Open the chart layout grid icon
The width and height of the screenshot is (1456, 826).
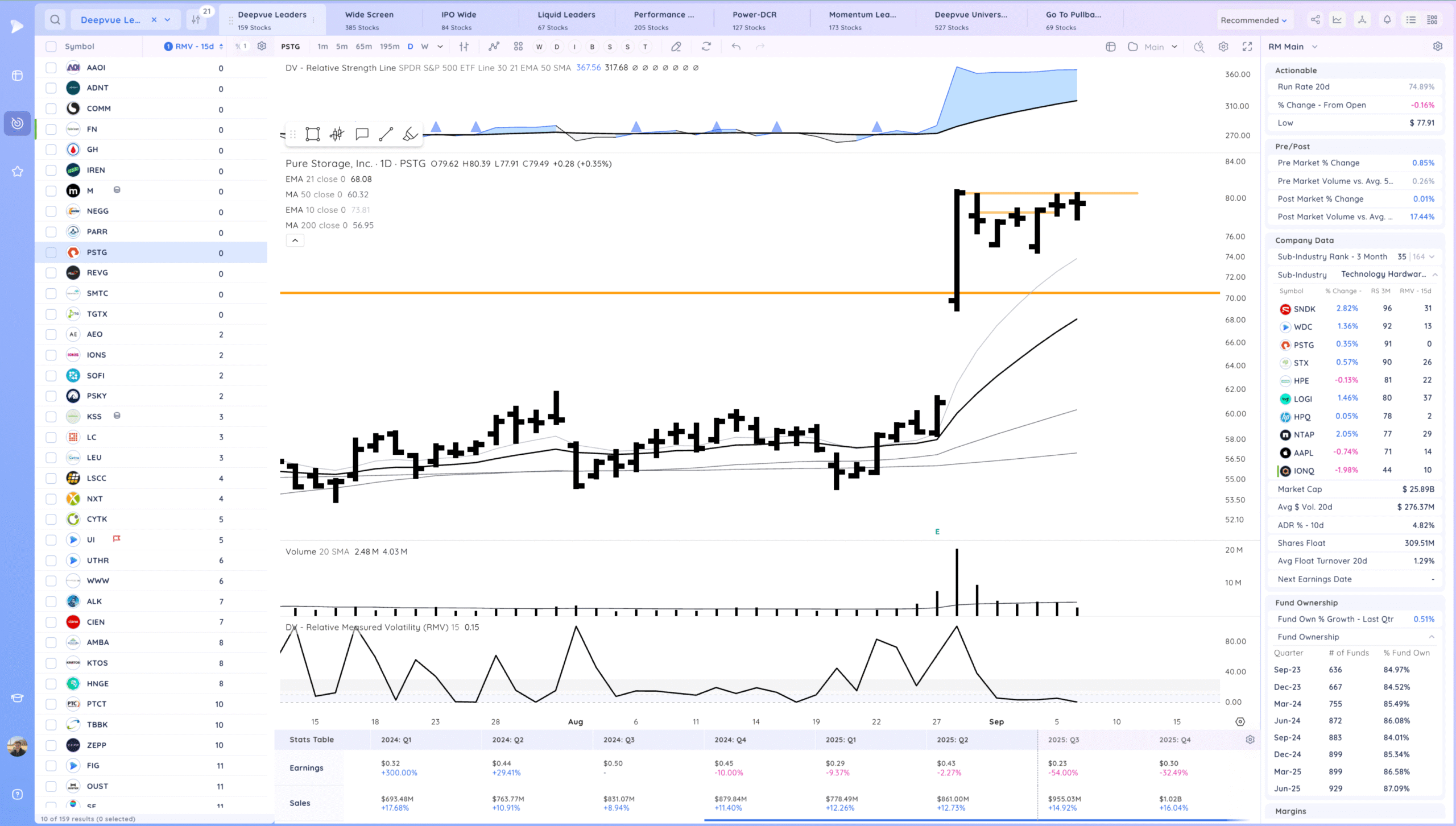click(x=518, y=47)
